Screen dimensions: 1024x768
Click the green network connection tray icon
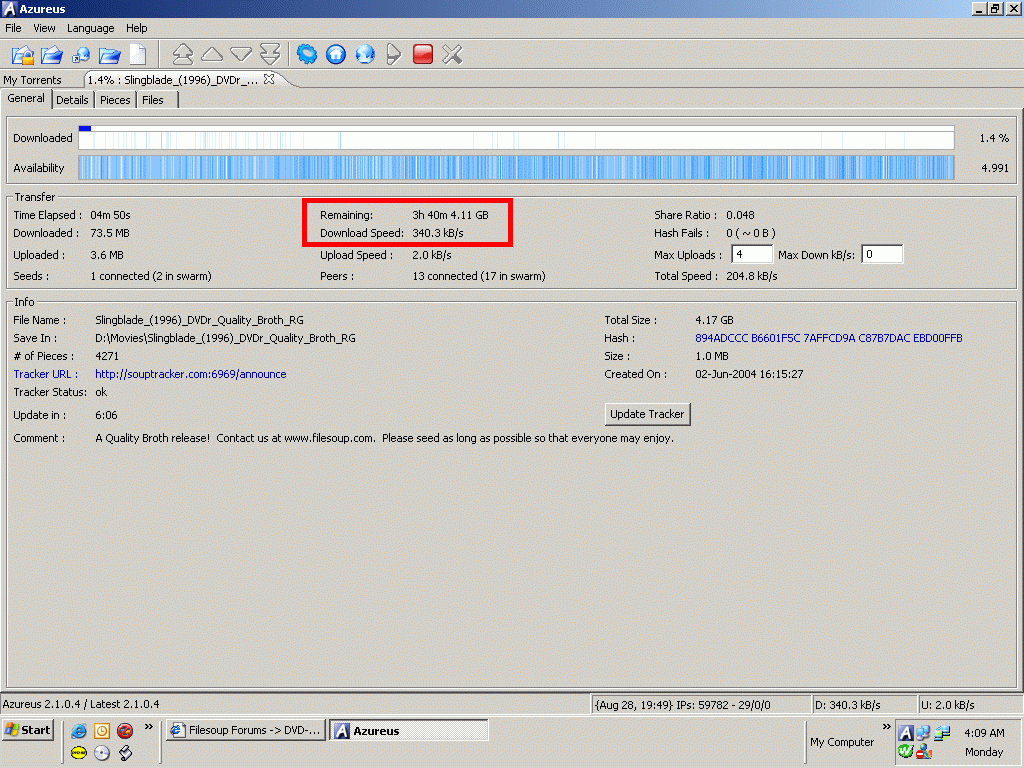[x=942, y=733]
